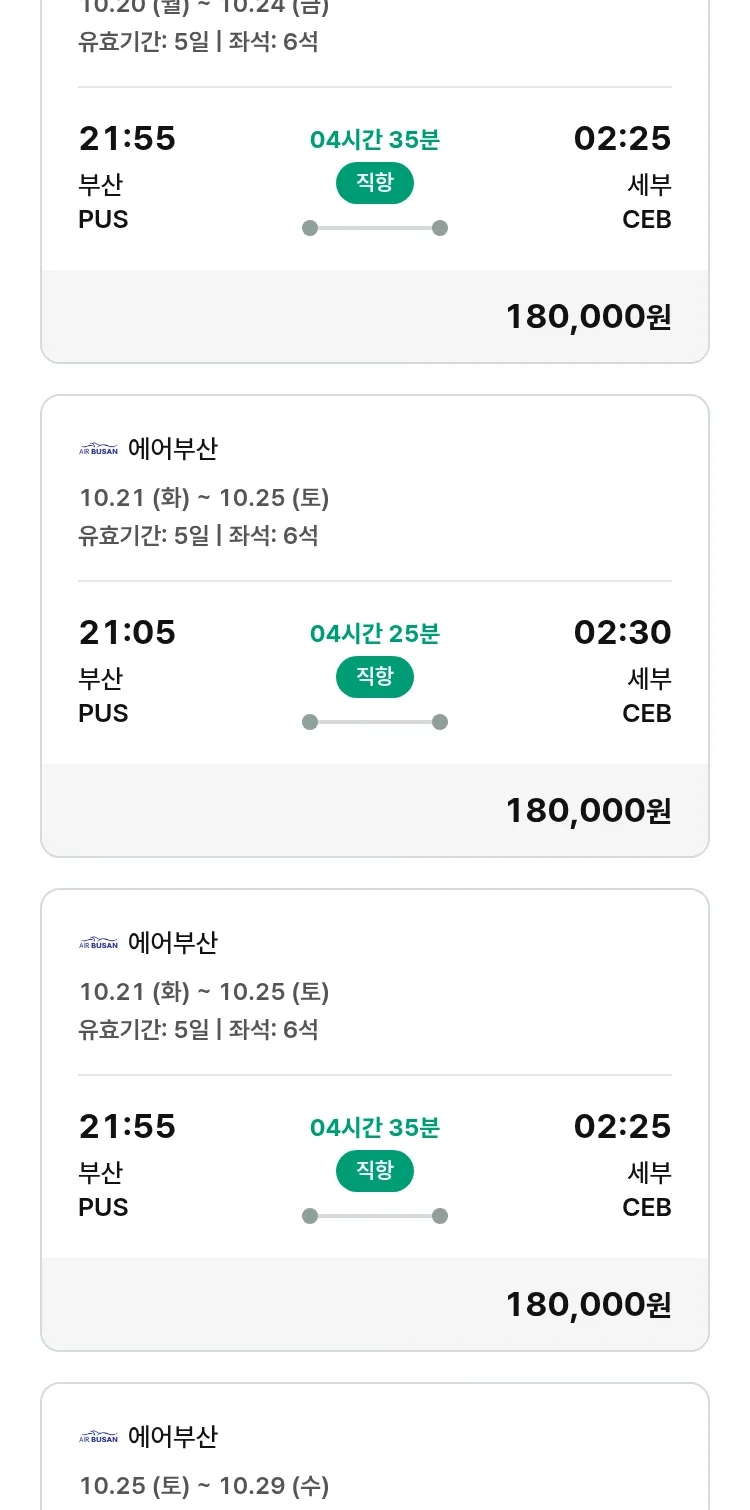Tap the 부산 origin label under 21:05

(100, 679)
